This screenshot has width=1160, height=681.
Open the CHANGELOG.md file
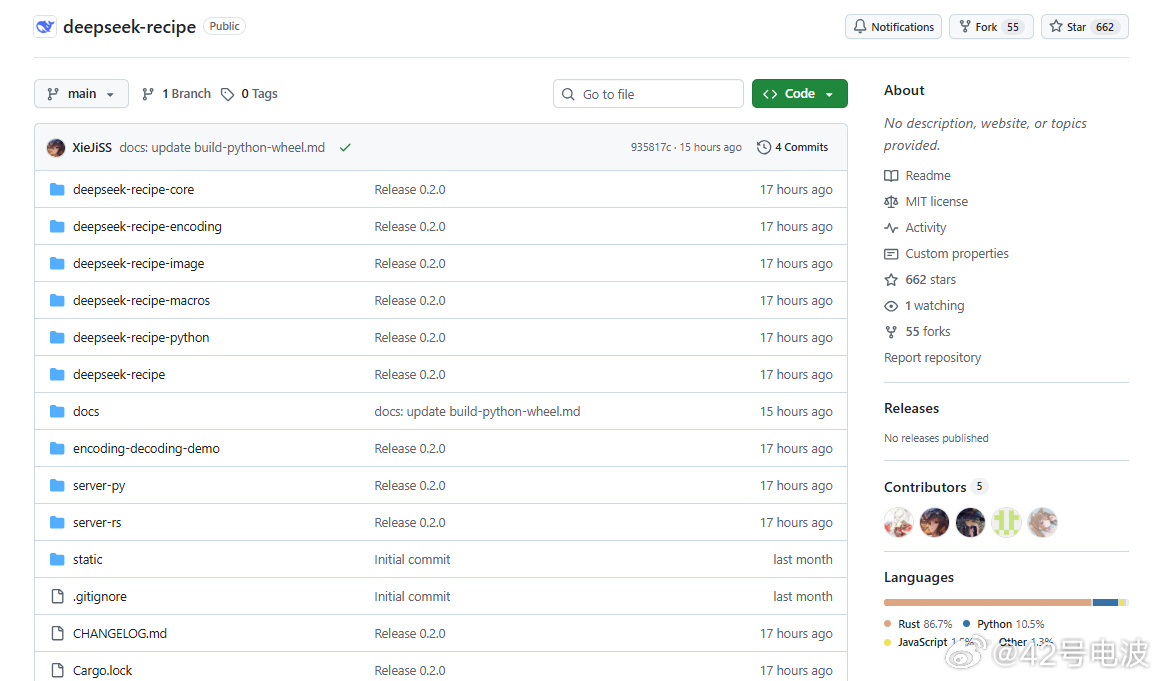120,633
